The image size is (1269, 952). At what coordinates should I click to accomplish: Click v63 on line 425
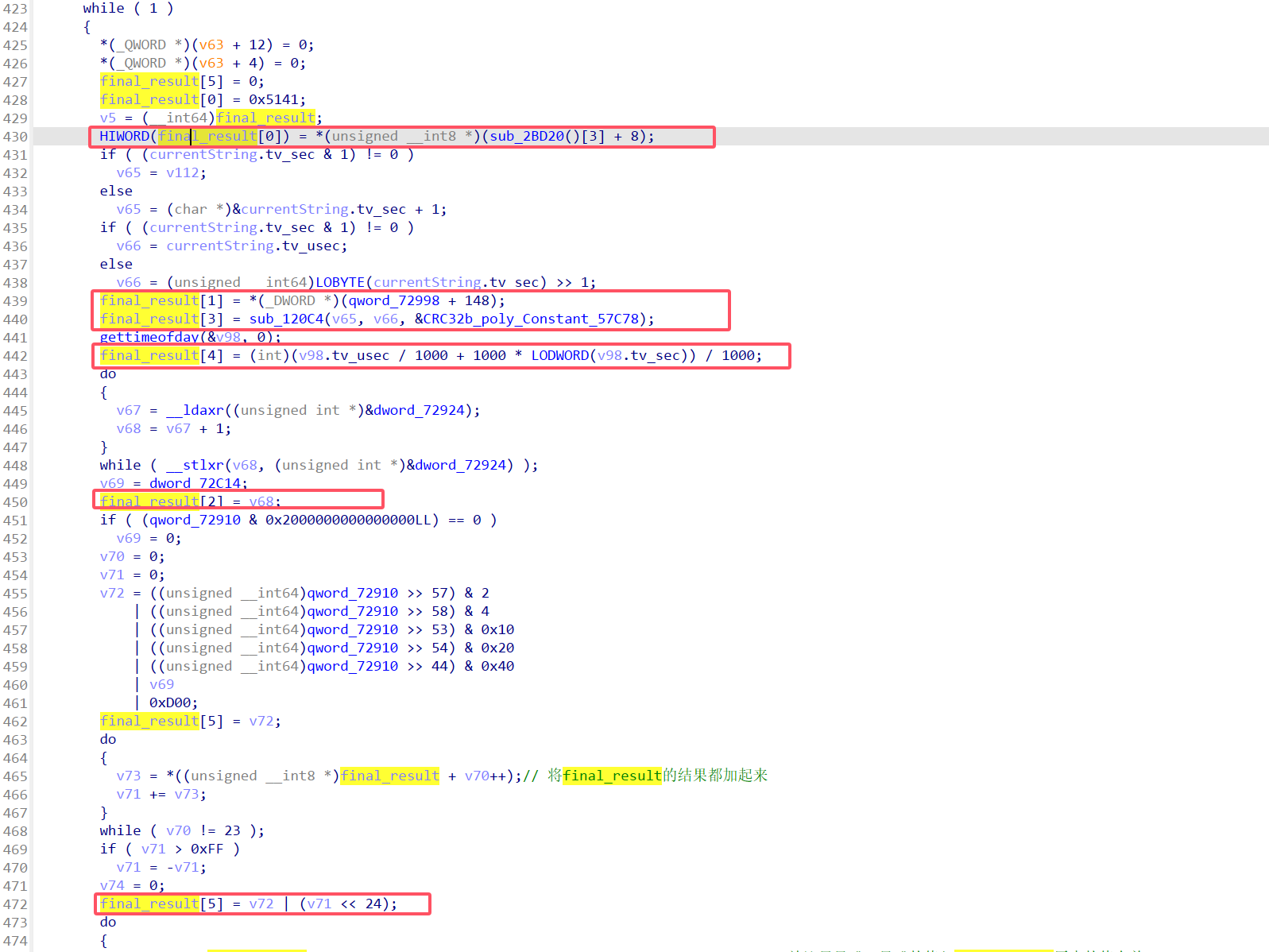211,45
